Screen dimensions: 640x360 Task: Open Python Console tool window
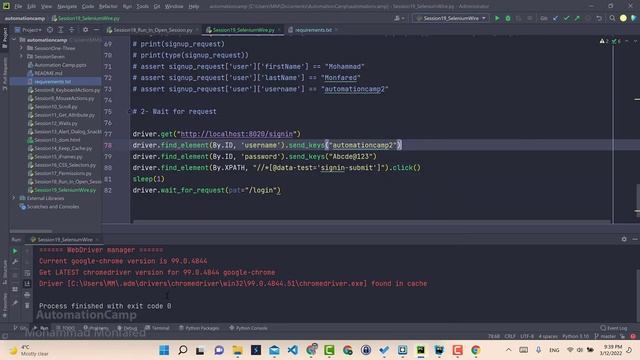click(x=248, y=328)
